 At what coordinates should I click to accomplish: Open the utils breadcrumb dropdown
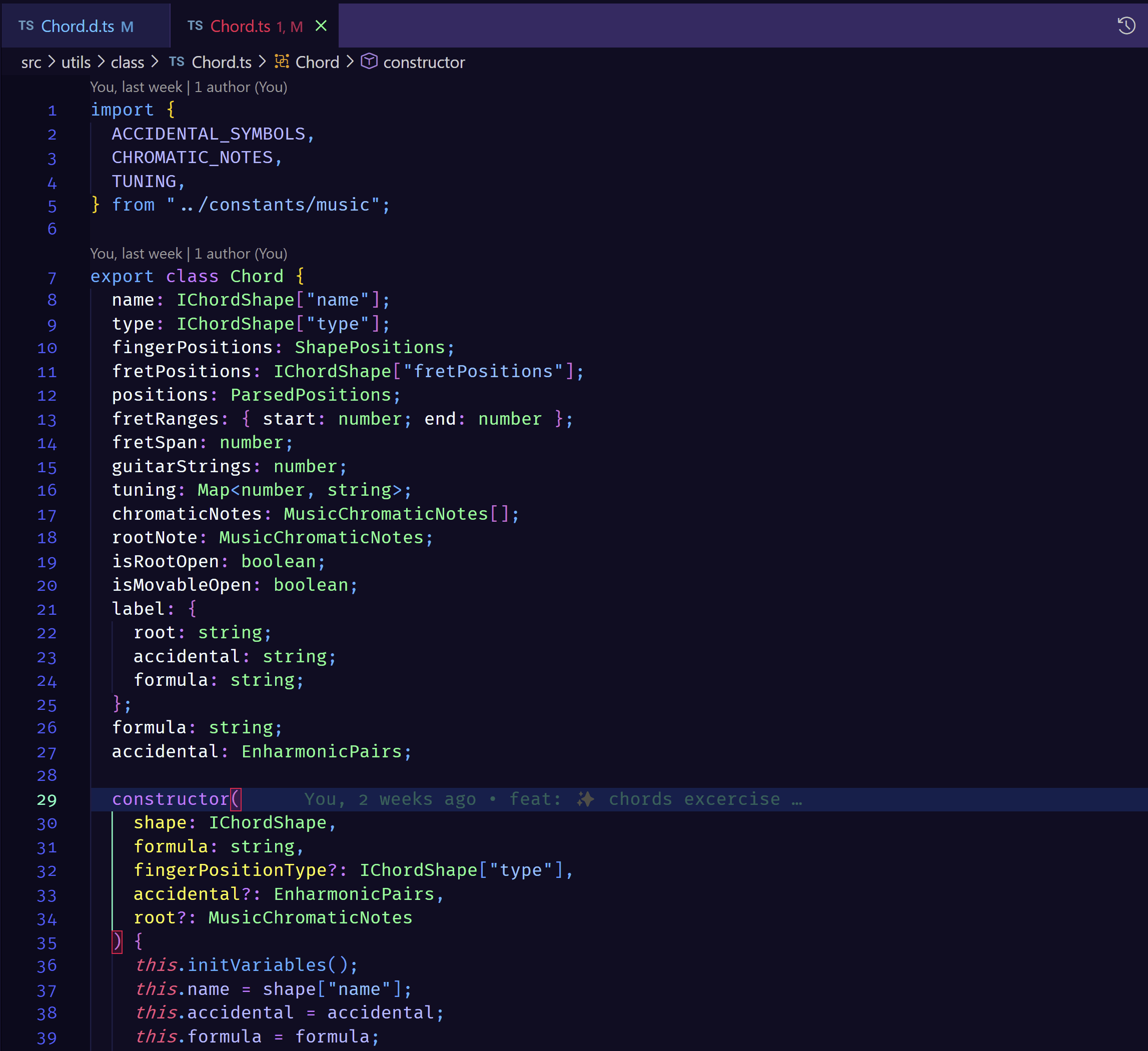(x=76, y=63)
